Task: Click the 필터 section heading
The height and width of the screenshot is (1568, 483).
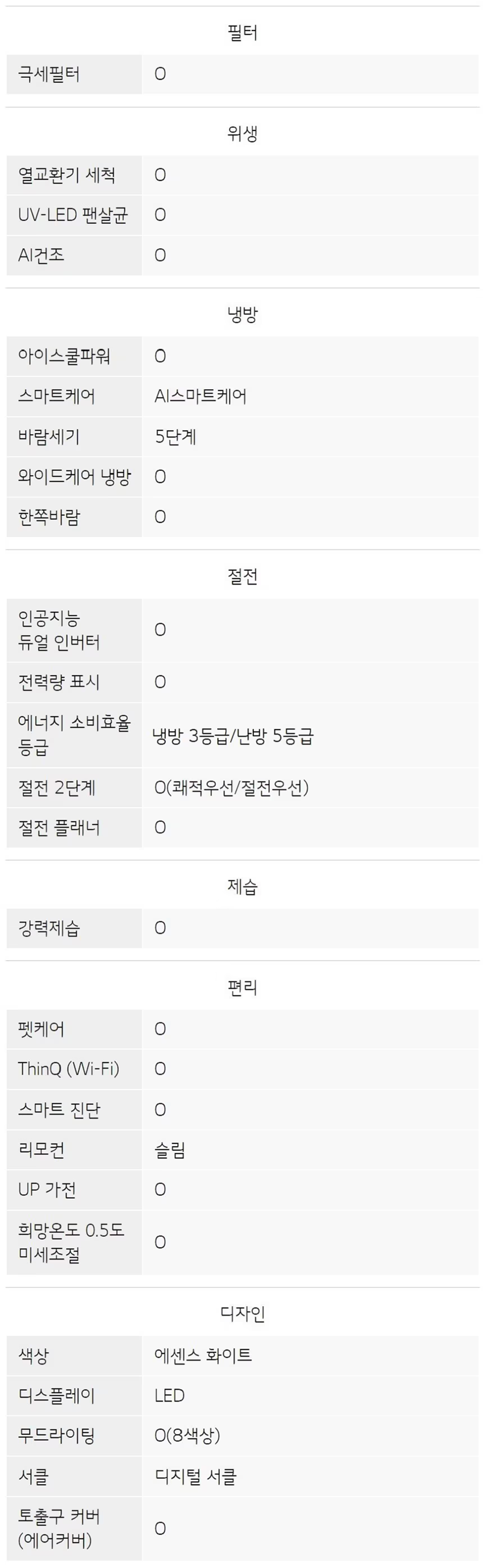Action: pyautogui.click(x=243, y=32)
